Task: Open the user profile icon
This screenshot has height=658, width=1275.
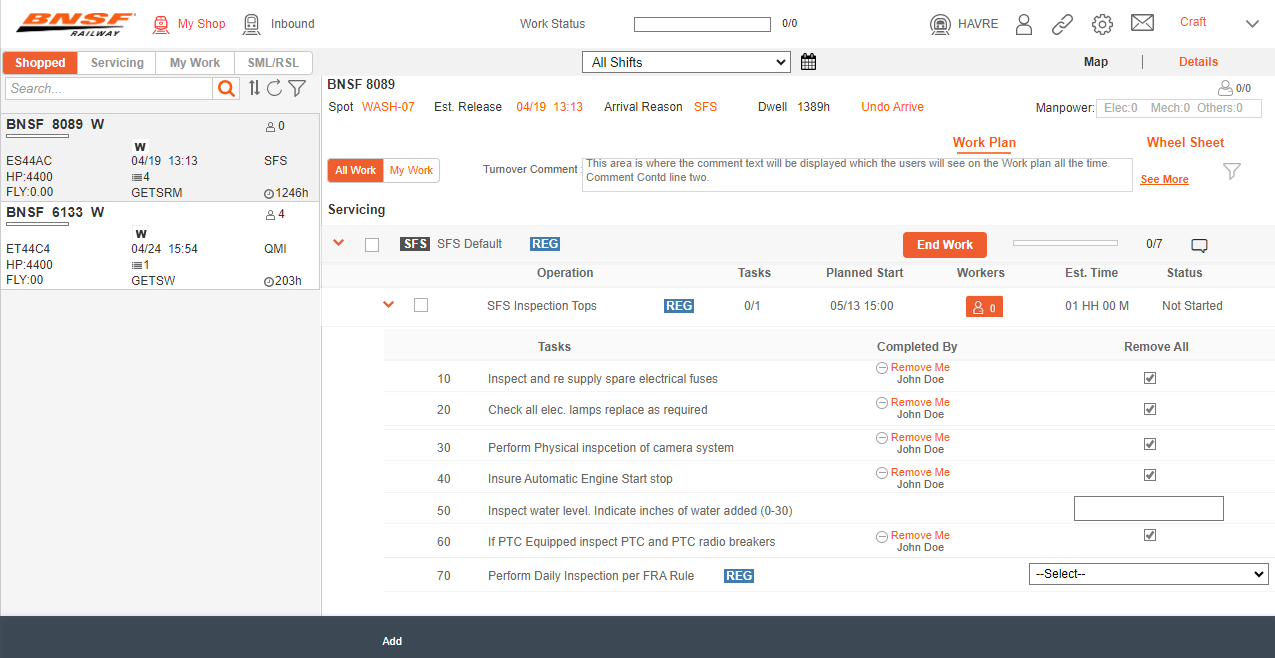Action: pos(1024,24)
